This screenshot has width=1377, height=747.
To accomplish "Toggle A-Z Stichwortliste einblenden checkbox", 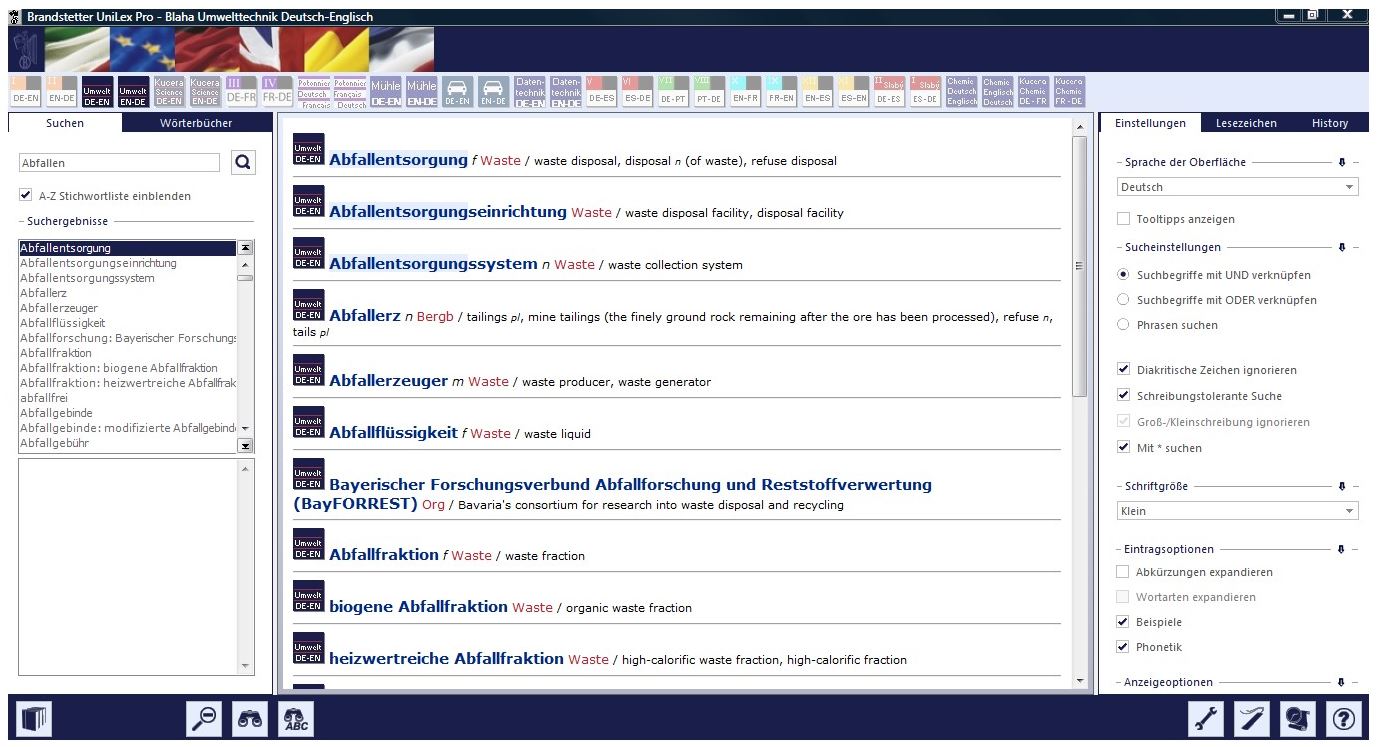I will point(26,196).
